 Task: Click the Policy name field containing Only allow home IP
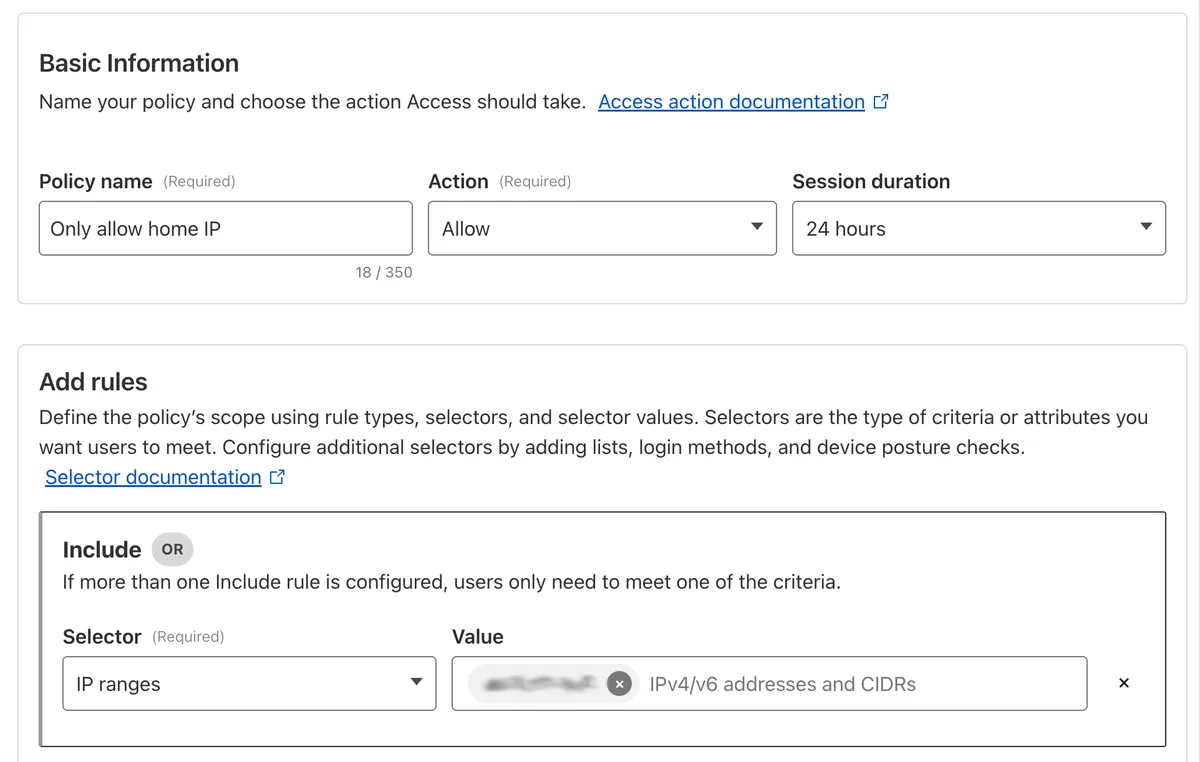225,228
